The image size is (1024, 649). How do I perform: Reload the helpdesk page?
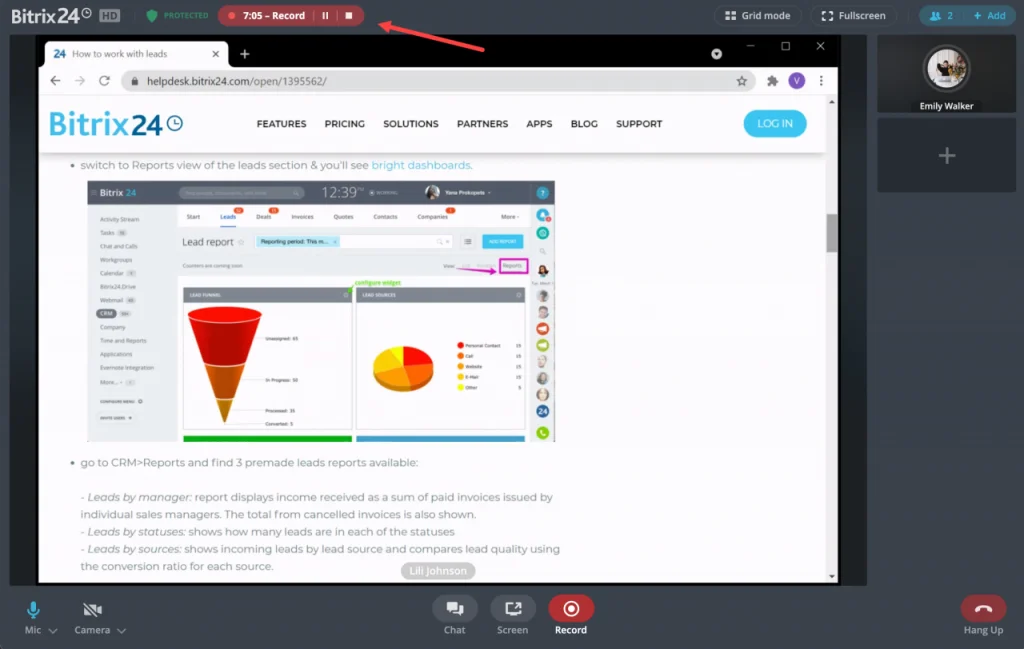click(x=104, y=81)
